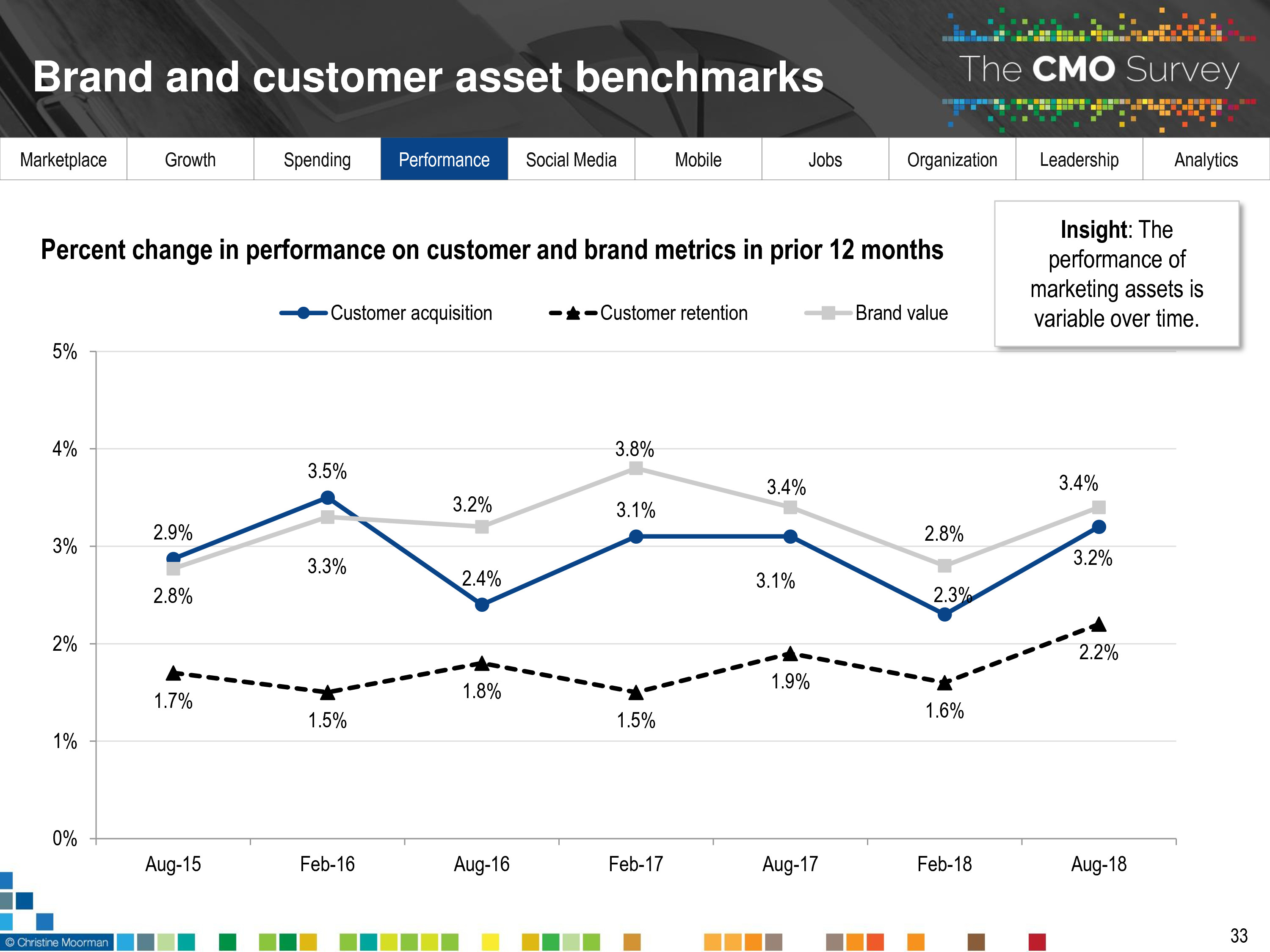Image resolution: width=1270 pixels, height=952 pixels.
Task: Open the Mobile tab
Action: 698,160
